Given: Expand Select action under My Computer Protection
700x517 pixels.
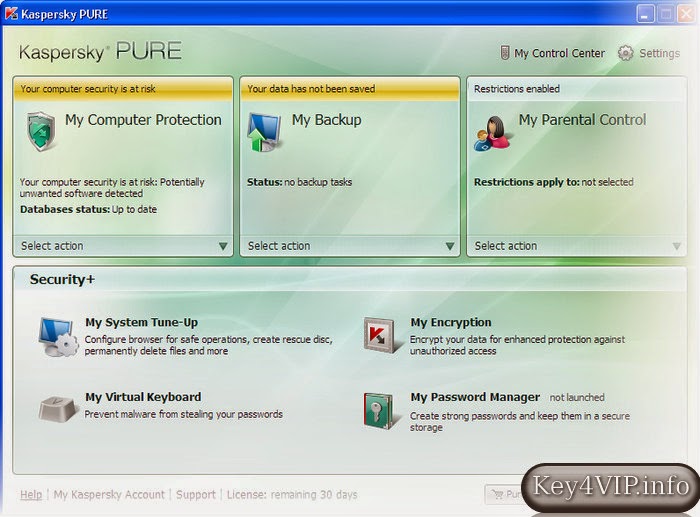Looking at the screenshot, I should [x=123, y=246].
